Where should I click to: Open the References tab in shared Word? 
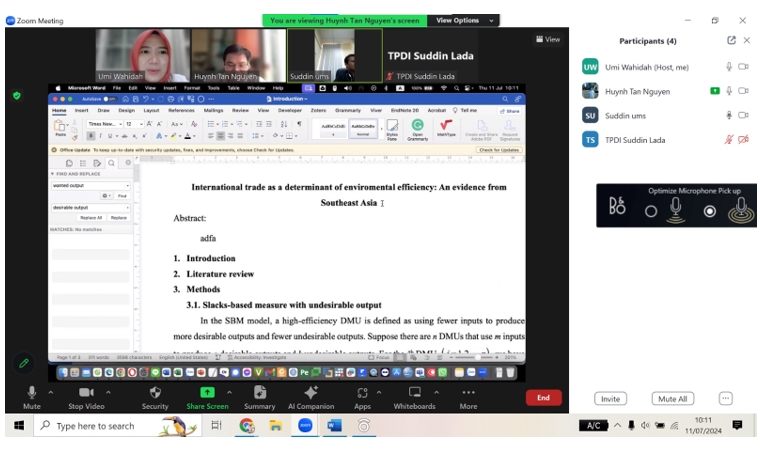[x=181, y=110]
